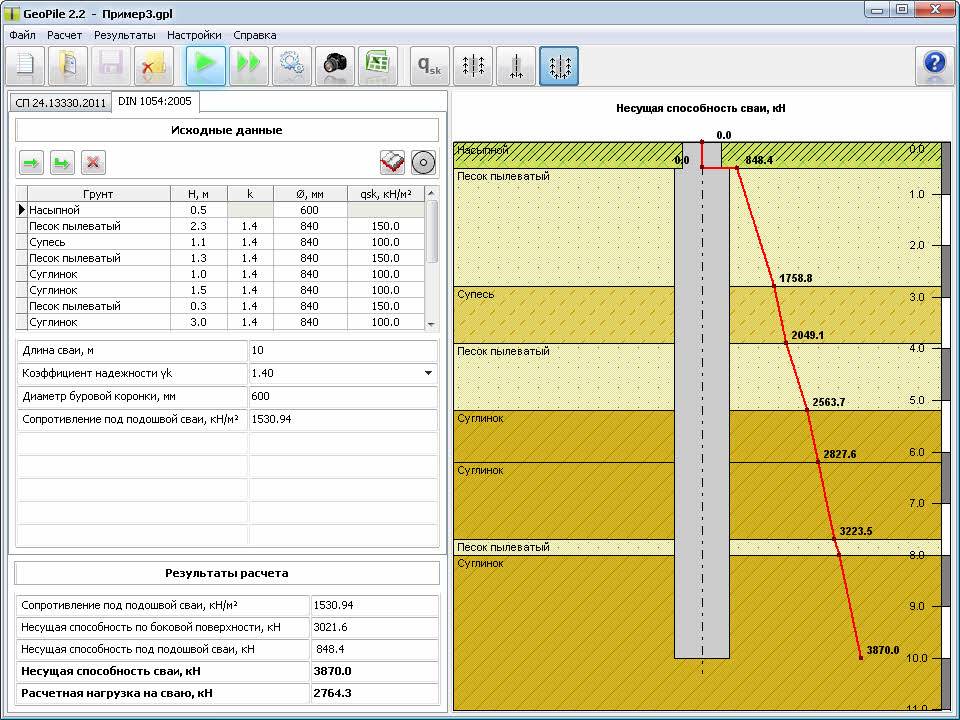The width and height of the screenshot is (960, 720).
Task: Click the green arrow add row icon
Action: tap(31, 163)
